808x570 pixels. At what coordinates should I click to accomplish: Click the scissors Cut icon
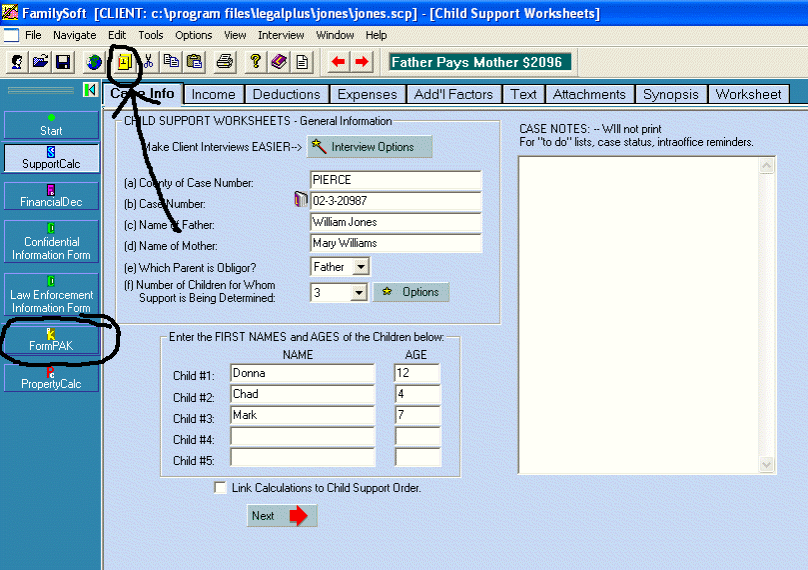(148, 62)
